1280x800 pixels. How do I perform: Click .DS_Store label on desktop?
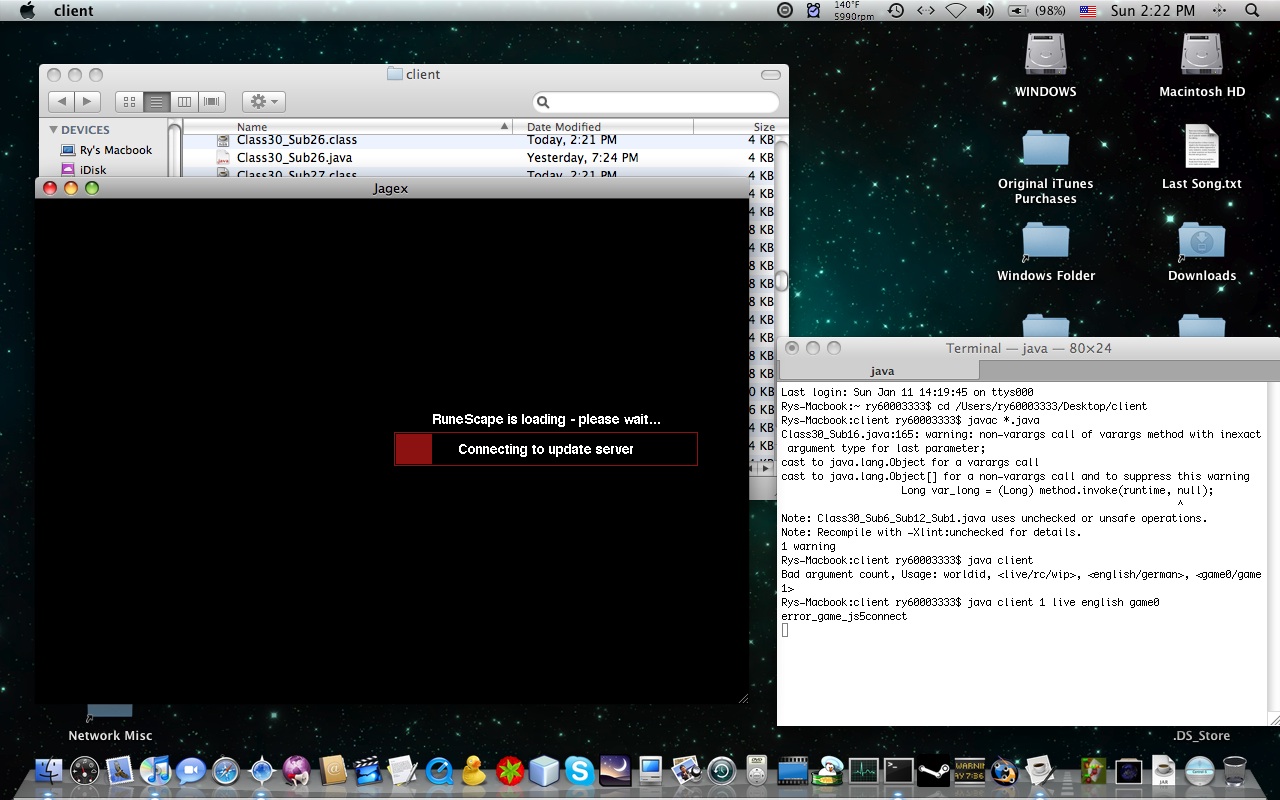(x=1201, y=736)
